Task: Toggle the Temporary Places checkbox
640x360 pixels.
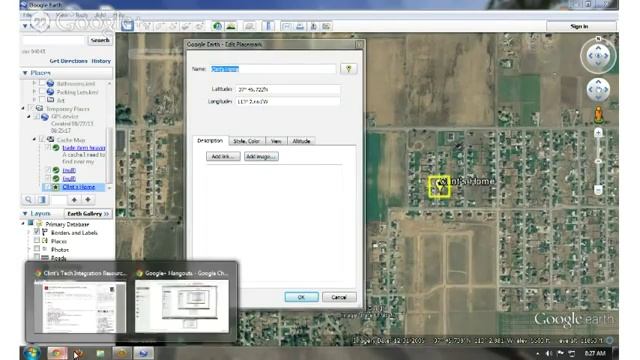Action: (x=31, y=109)
